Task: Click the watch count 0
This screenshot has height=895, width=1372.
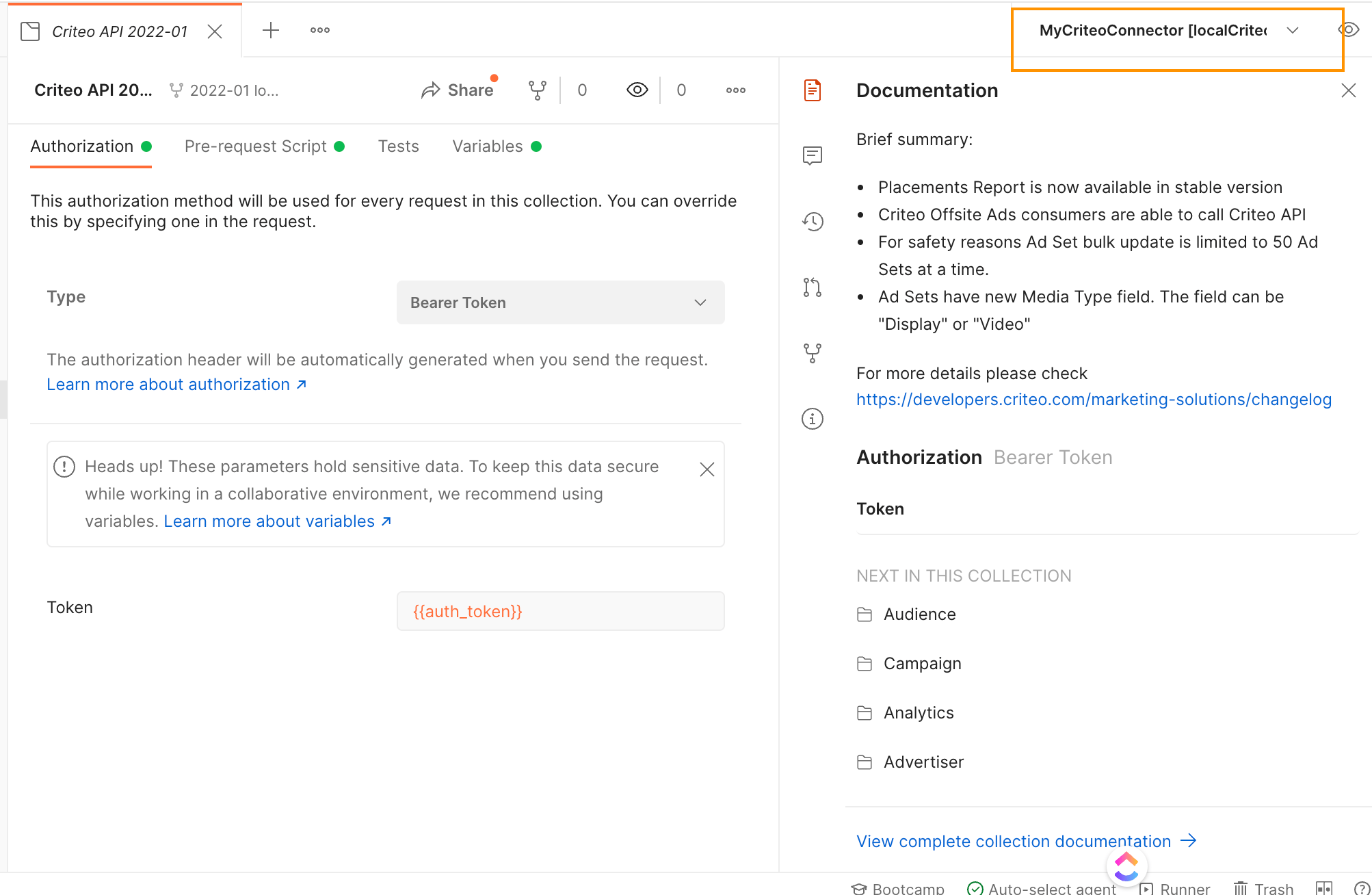Action: (x=681, y=90)
